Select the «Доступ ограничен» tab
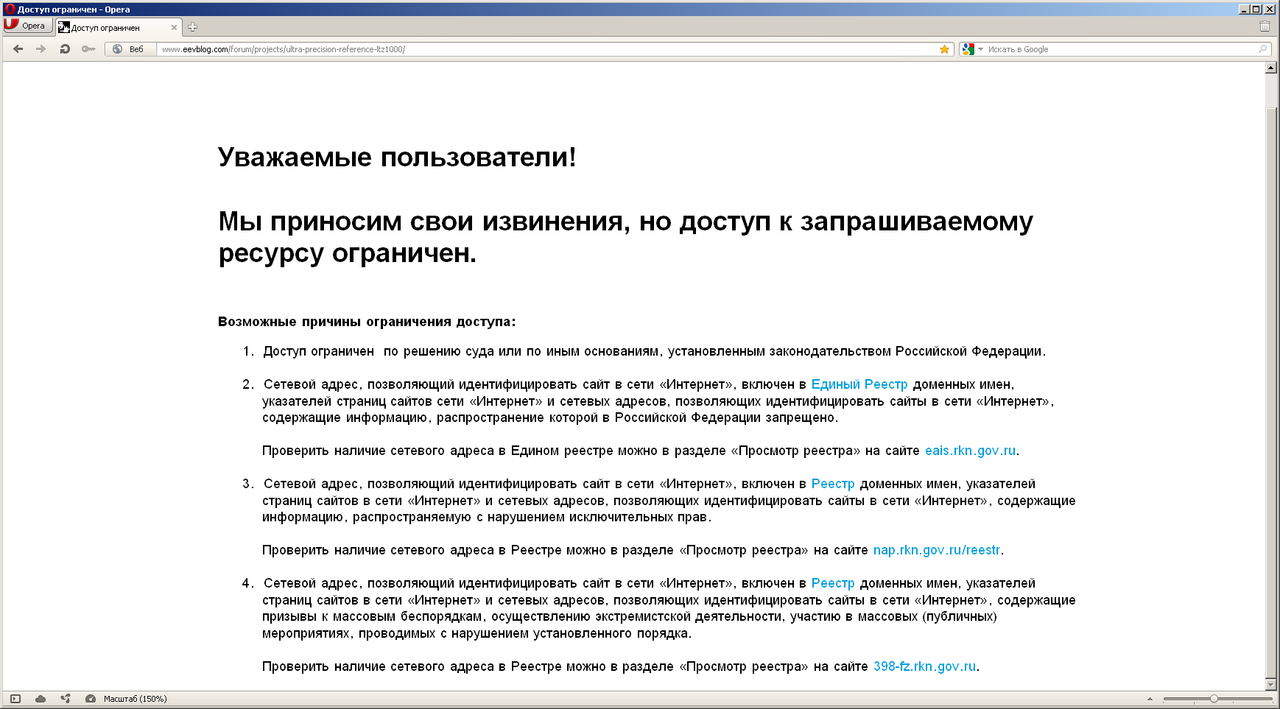This screenshot has height=709, width=1280. 119,27
